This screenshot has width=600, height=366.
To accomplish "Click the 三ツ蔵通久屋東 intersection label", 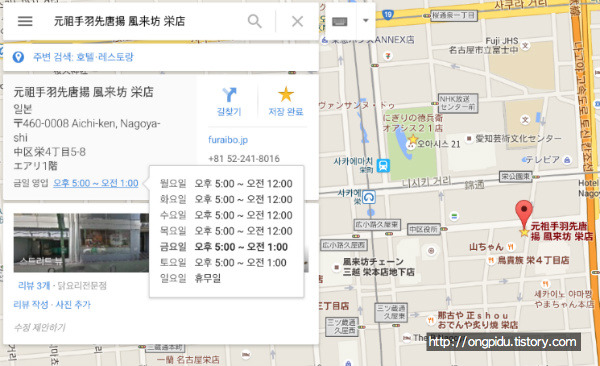I will coord(391,312).
